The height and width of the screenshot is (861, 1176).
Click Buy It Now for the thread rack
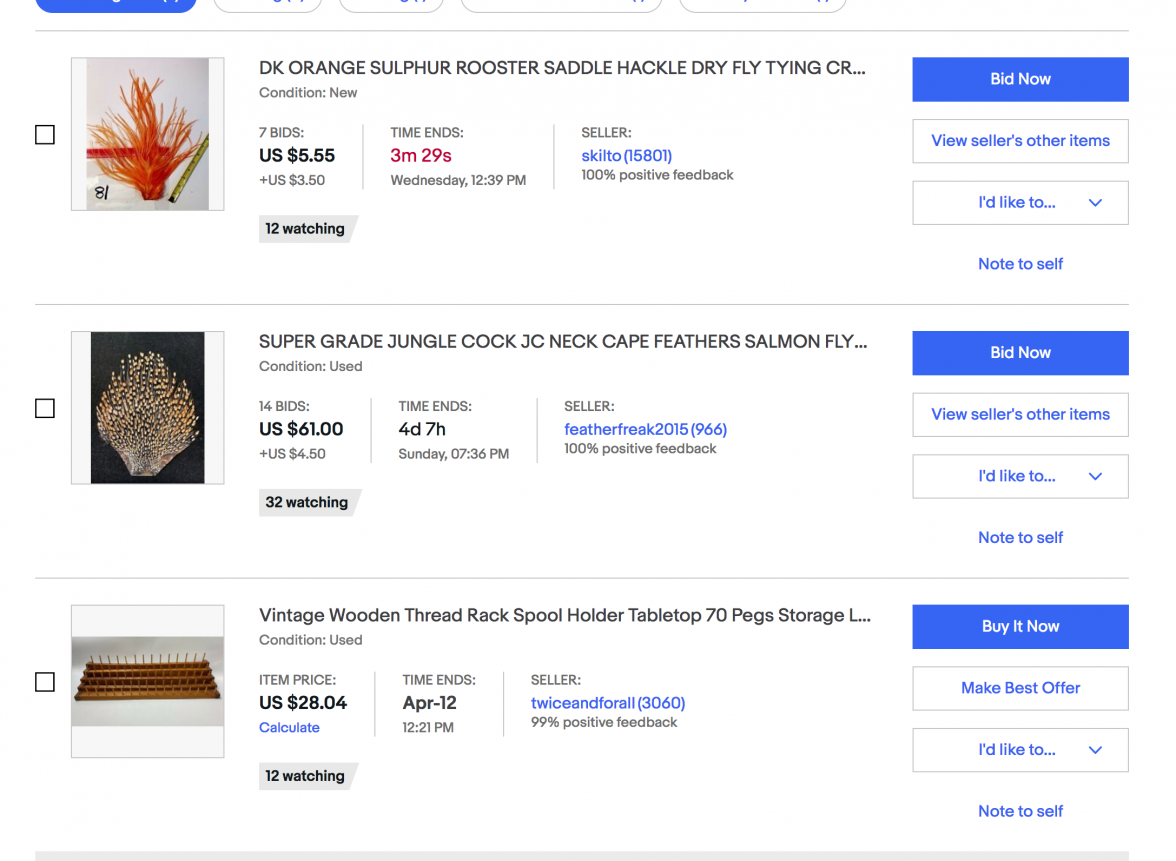pos(1020,627)
